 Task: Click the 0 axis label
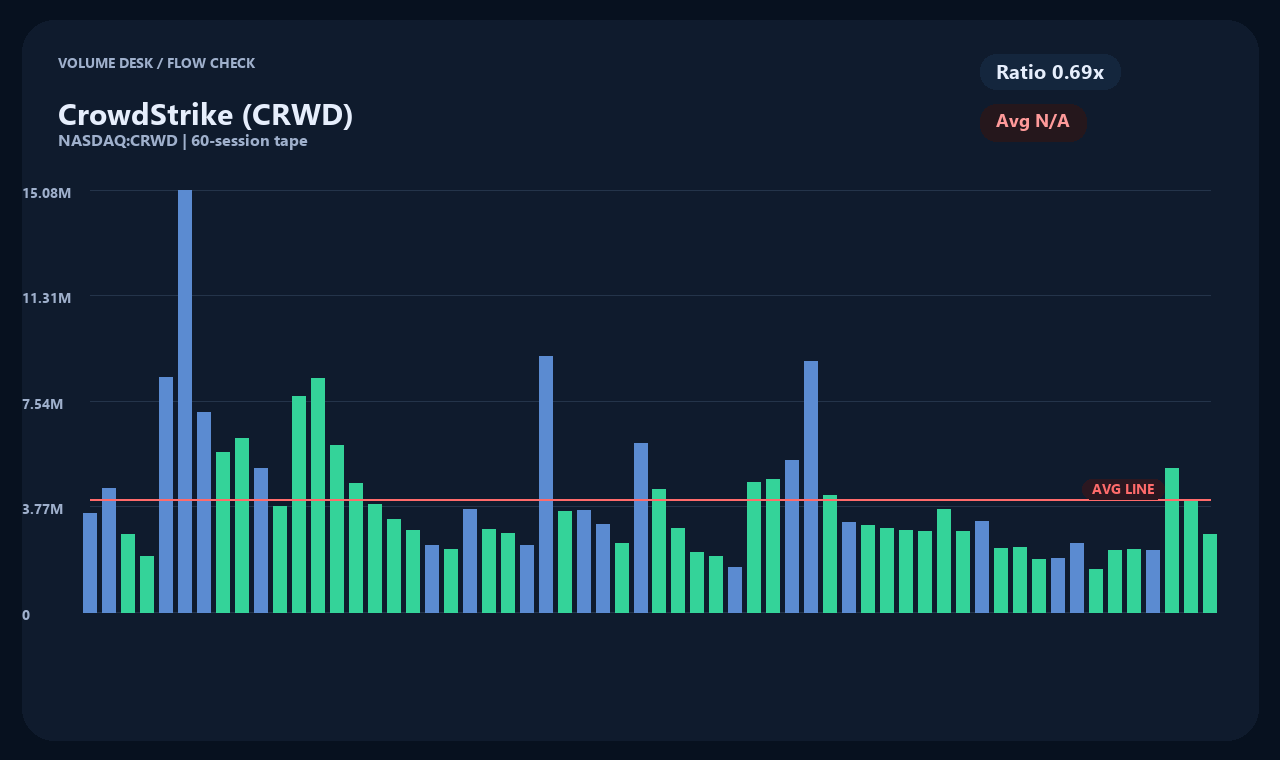coord(26,615)
